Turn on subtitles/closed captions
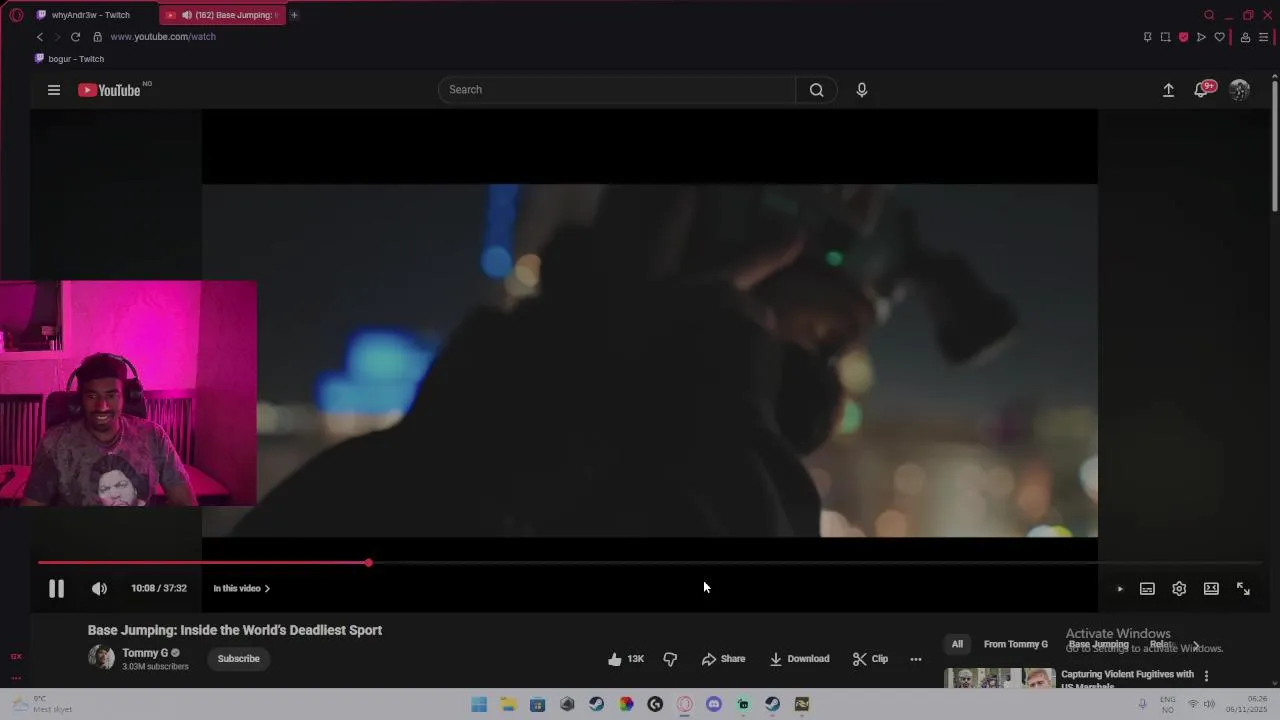This screenshot has width=1280, height=720. click(x=1147, y=589)
